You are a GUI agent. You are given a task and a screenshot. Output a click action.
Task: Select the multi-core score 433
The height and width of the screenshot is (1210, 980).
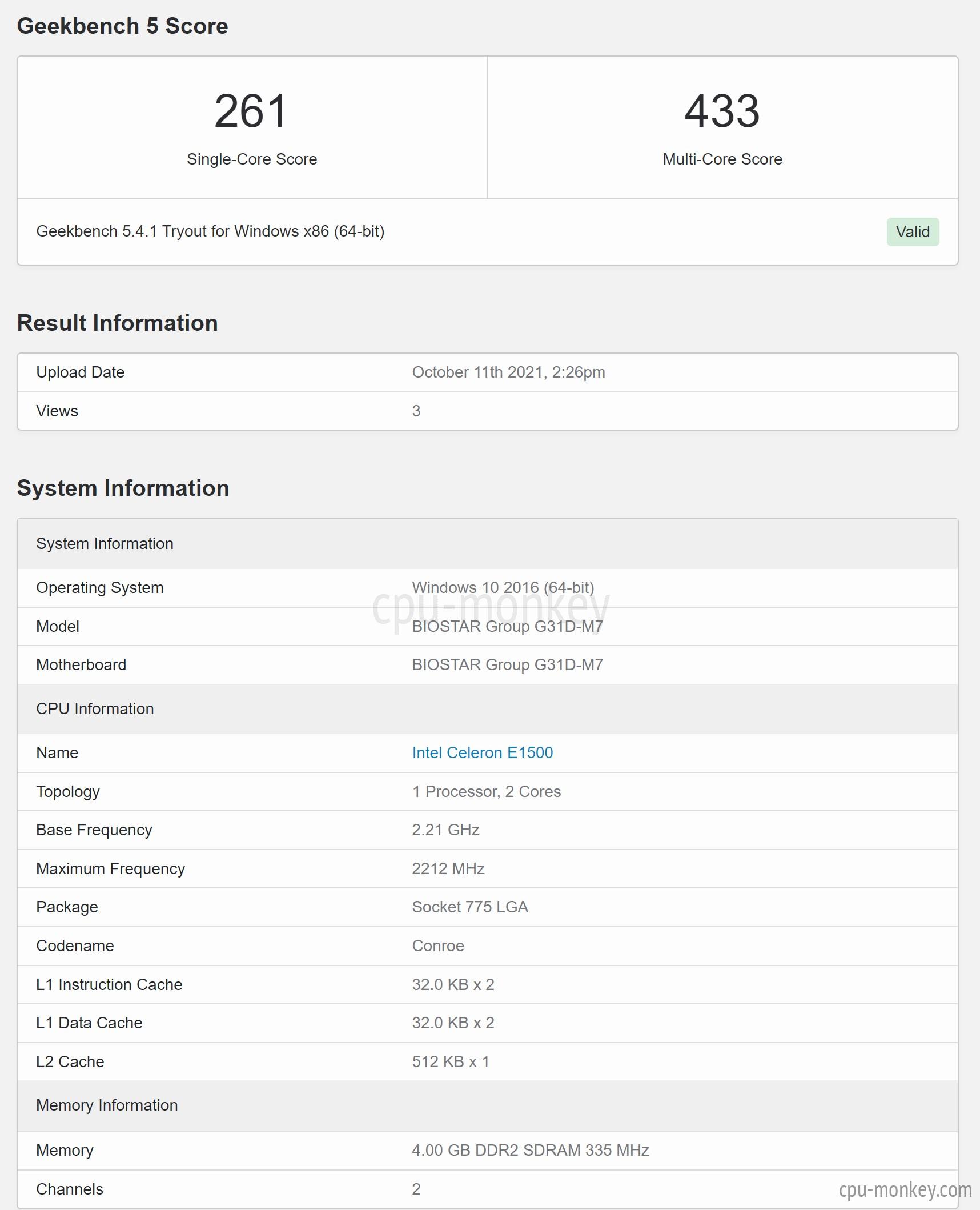point(722,111)
